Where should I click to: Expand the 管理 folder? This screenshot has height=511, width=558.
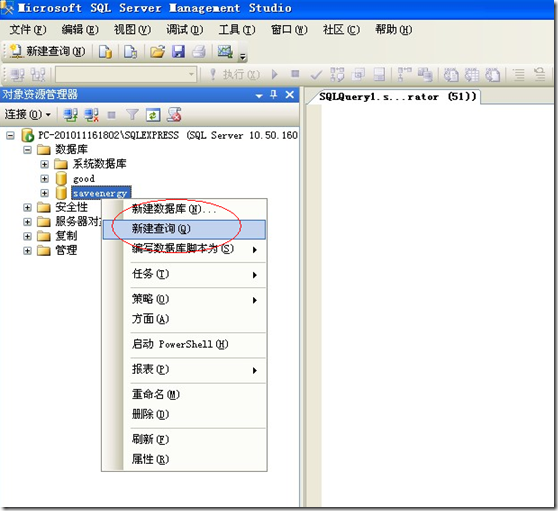27,251
